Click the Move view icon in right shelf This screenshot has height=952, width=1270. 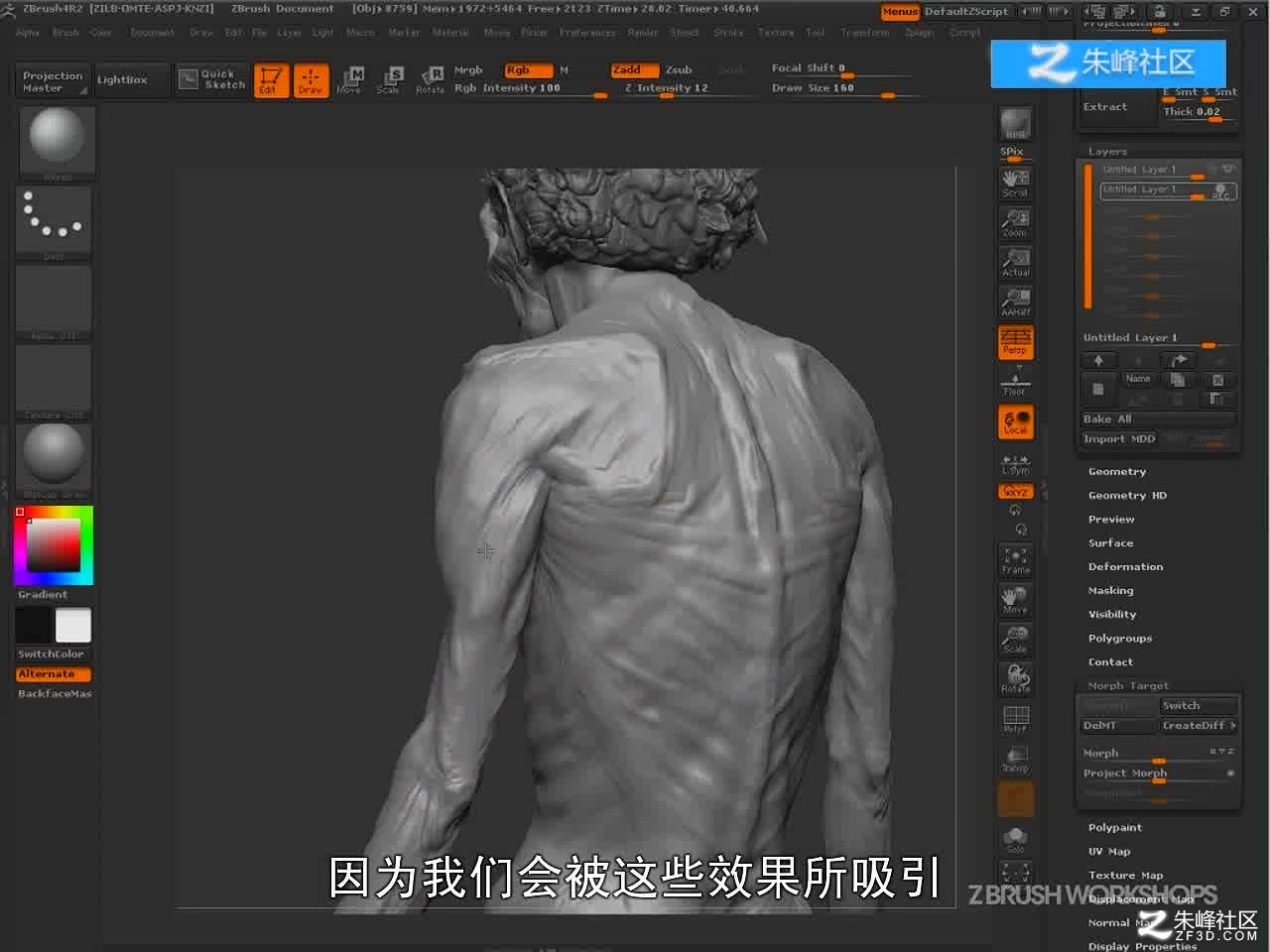coord(1015,600)
